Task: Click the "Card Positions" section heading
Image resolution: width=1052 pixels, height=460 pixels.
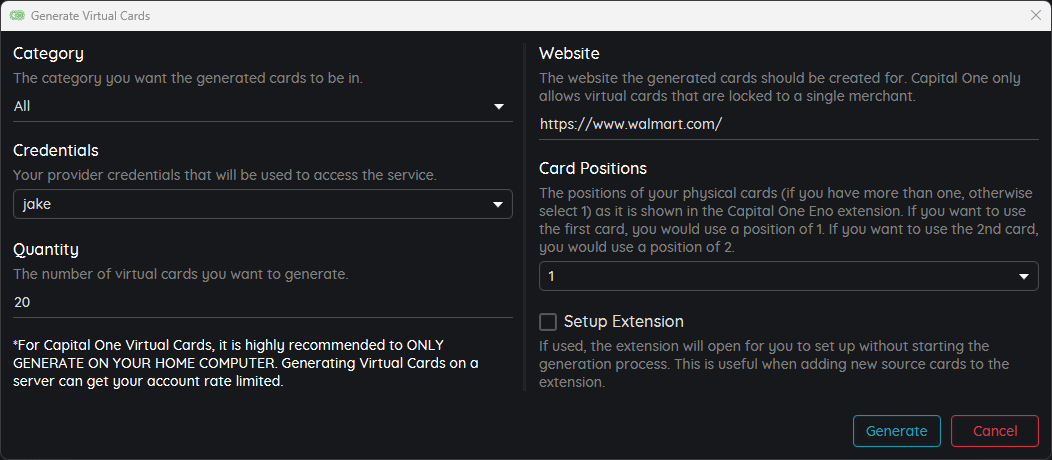Action: click(593, 168)
